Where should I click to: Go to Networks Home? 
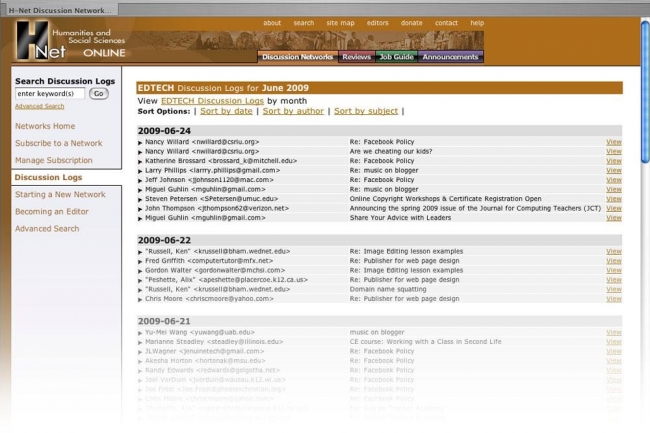(45, 126)
